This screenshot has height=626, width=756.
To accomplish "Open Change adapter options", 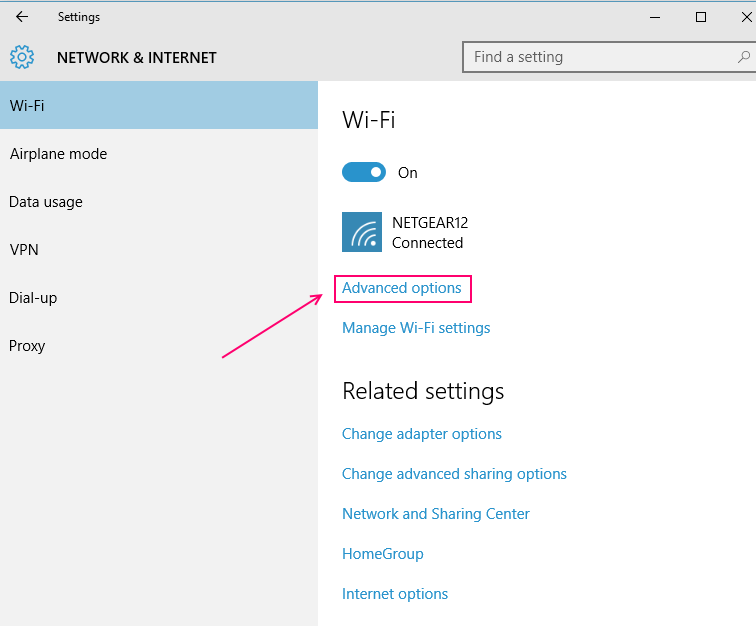I will point(422,434).
